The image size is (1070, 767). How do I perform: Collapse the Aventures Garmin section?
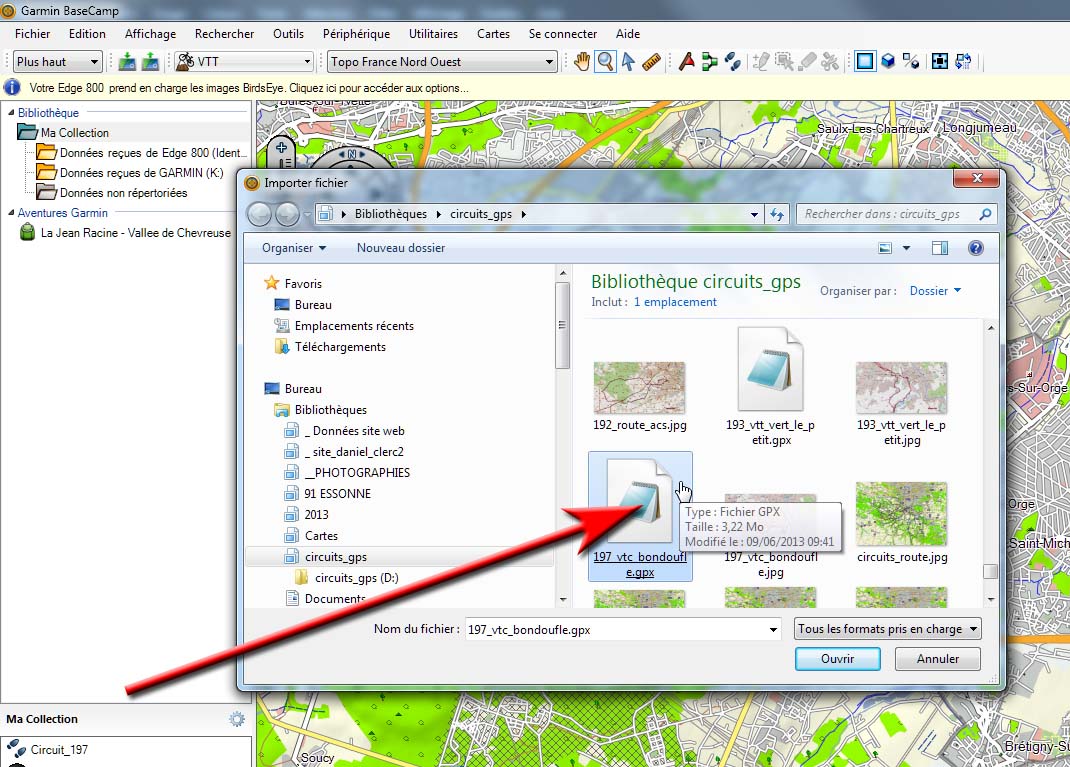click(11, 213)
